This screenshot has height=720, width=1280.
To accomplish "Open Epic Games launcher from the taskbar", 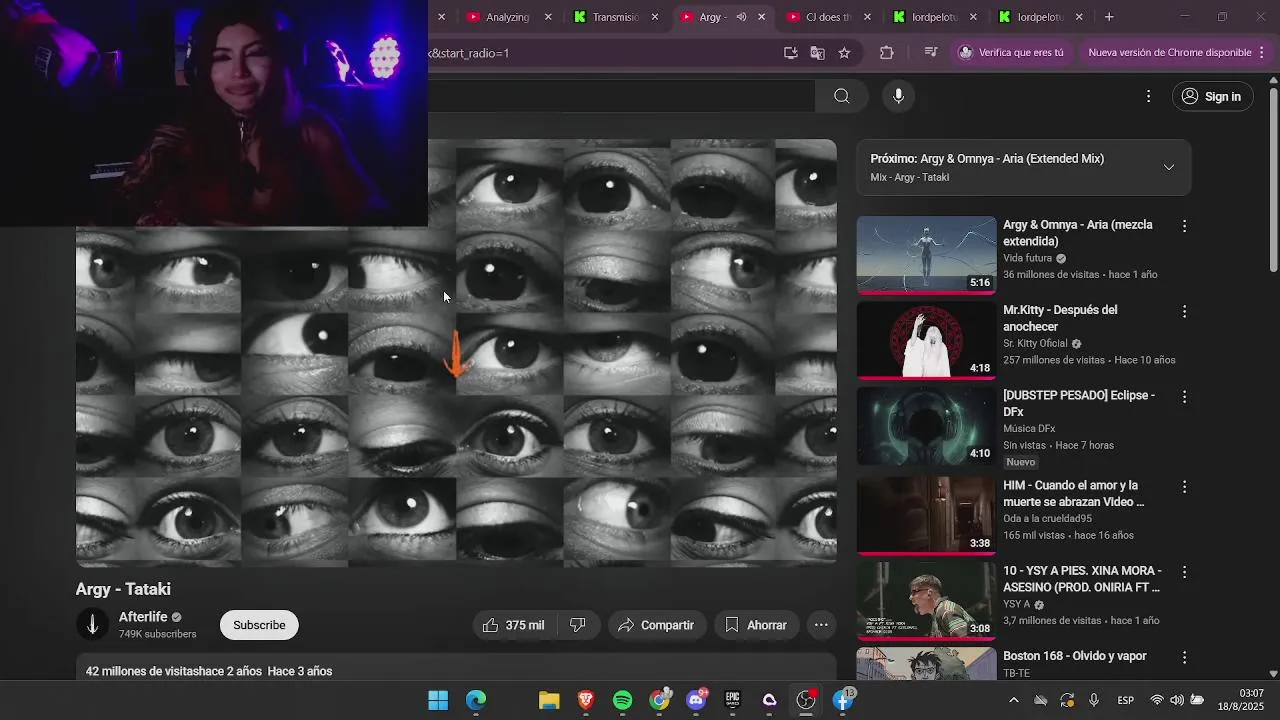I will pyautogui.click(x=733, y=700).
